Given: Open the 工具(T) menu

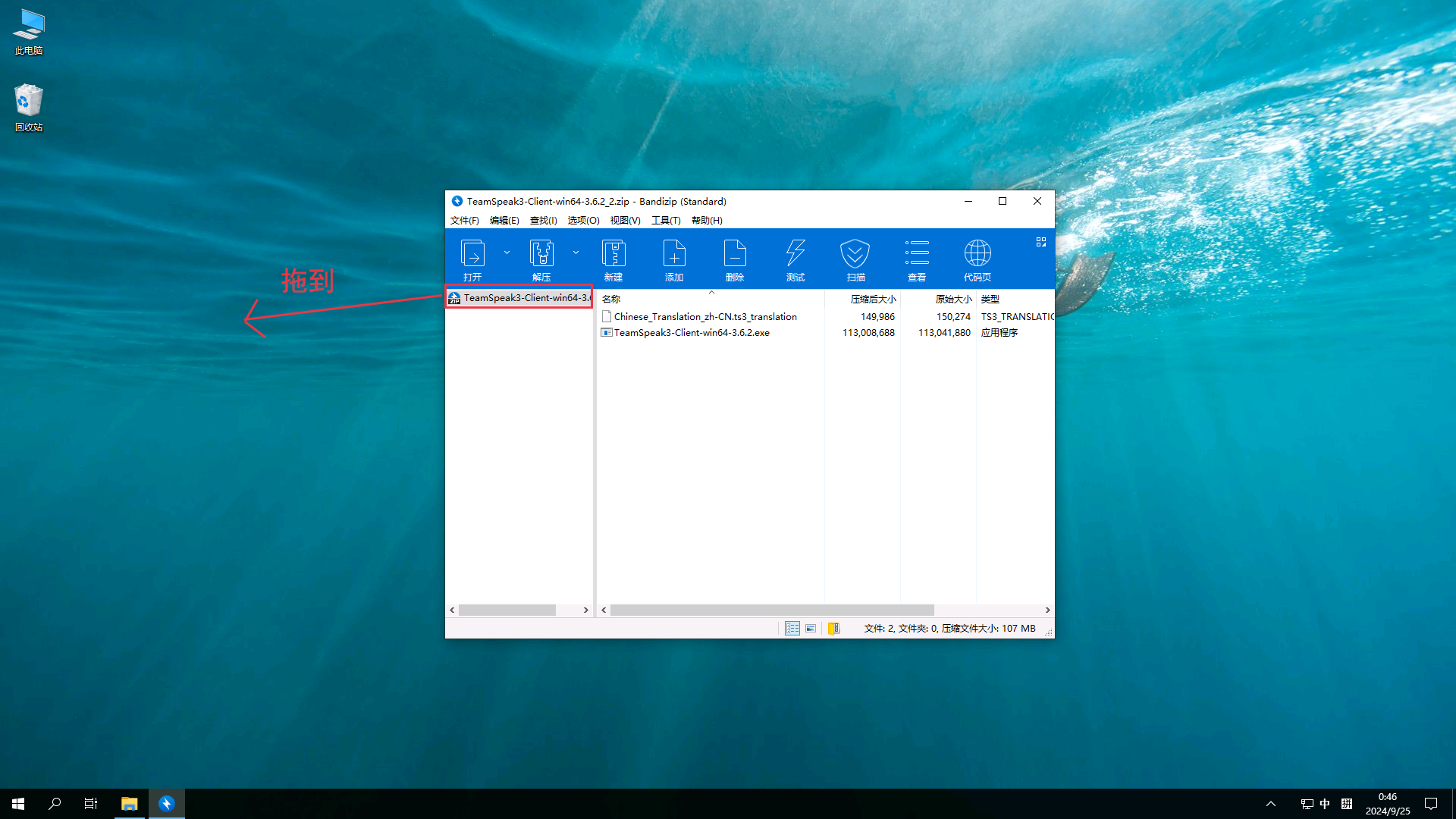Looking at the screenshot, I should (665, 221).
